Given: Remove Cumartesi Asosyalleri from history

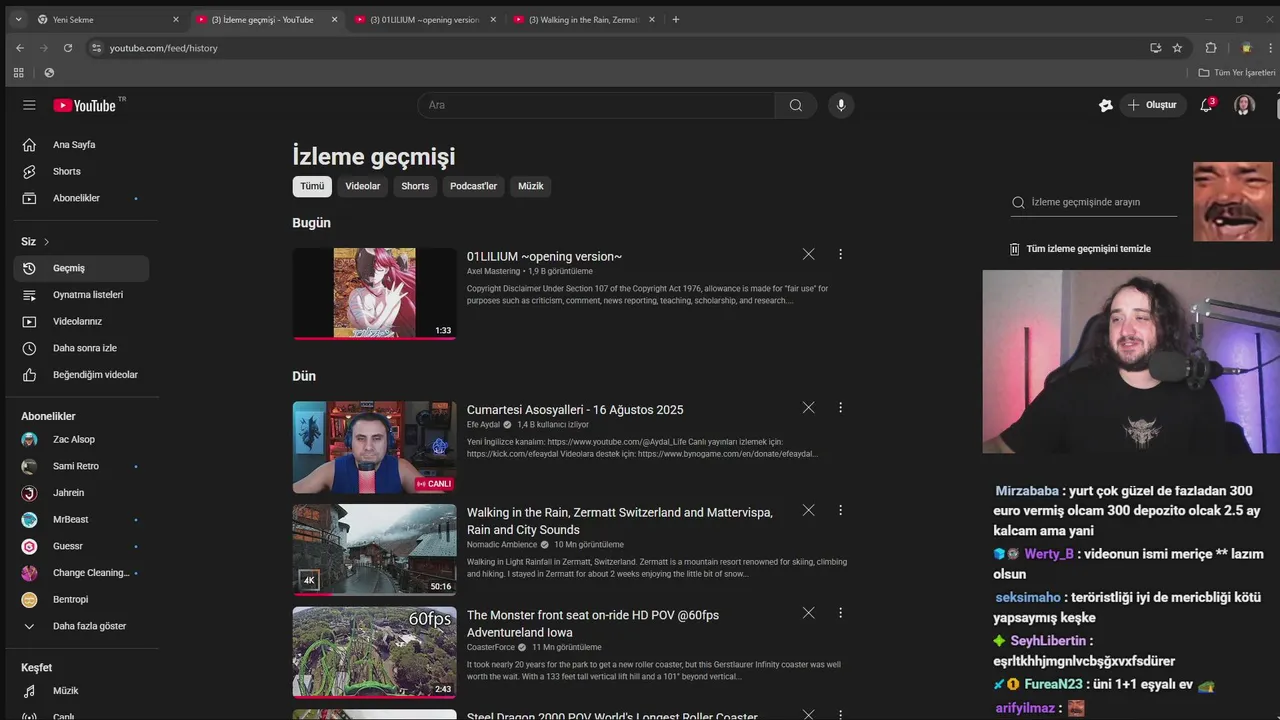Looking at the screenshot, I should [808, 407].
